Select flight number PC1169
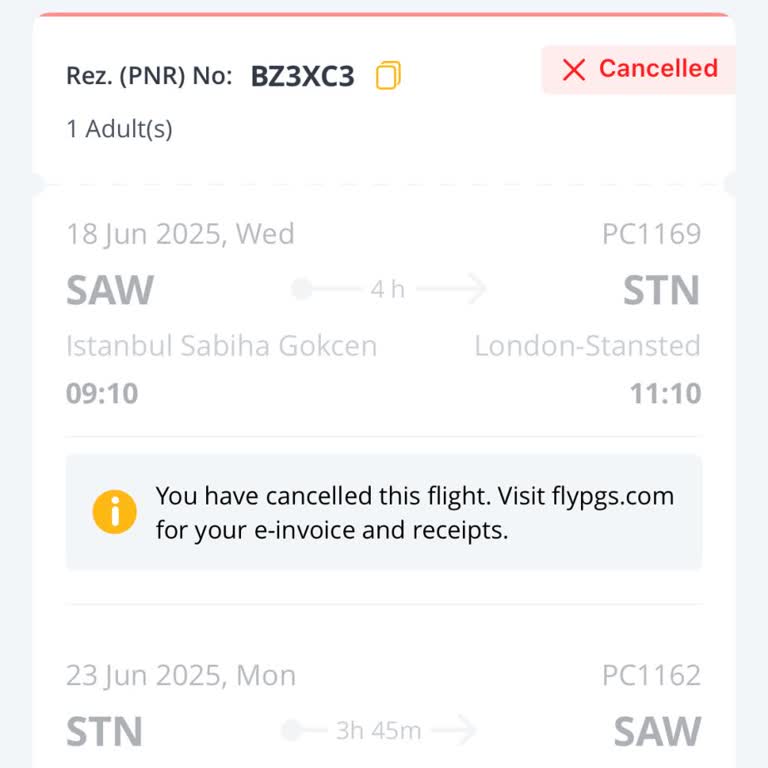The height and width of the screenshot is (768, 768). [651, 234]
